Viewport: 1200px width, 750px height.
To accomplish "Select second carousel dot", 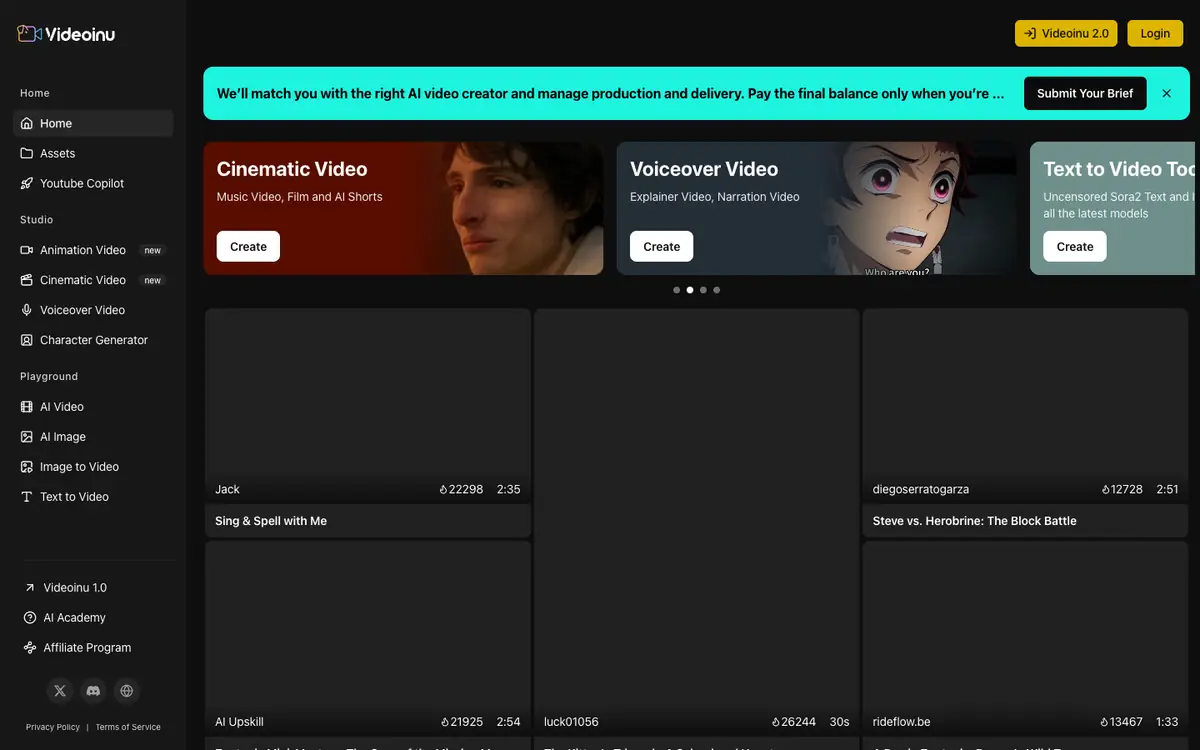I will pos(690,290).
